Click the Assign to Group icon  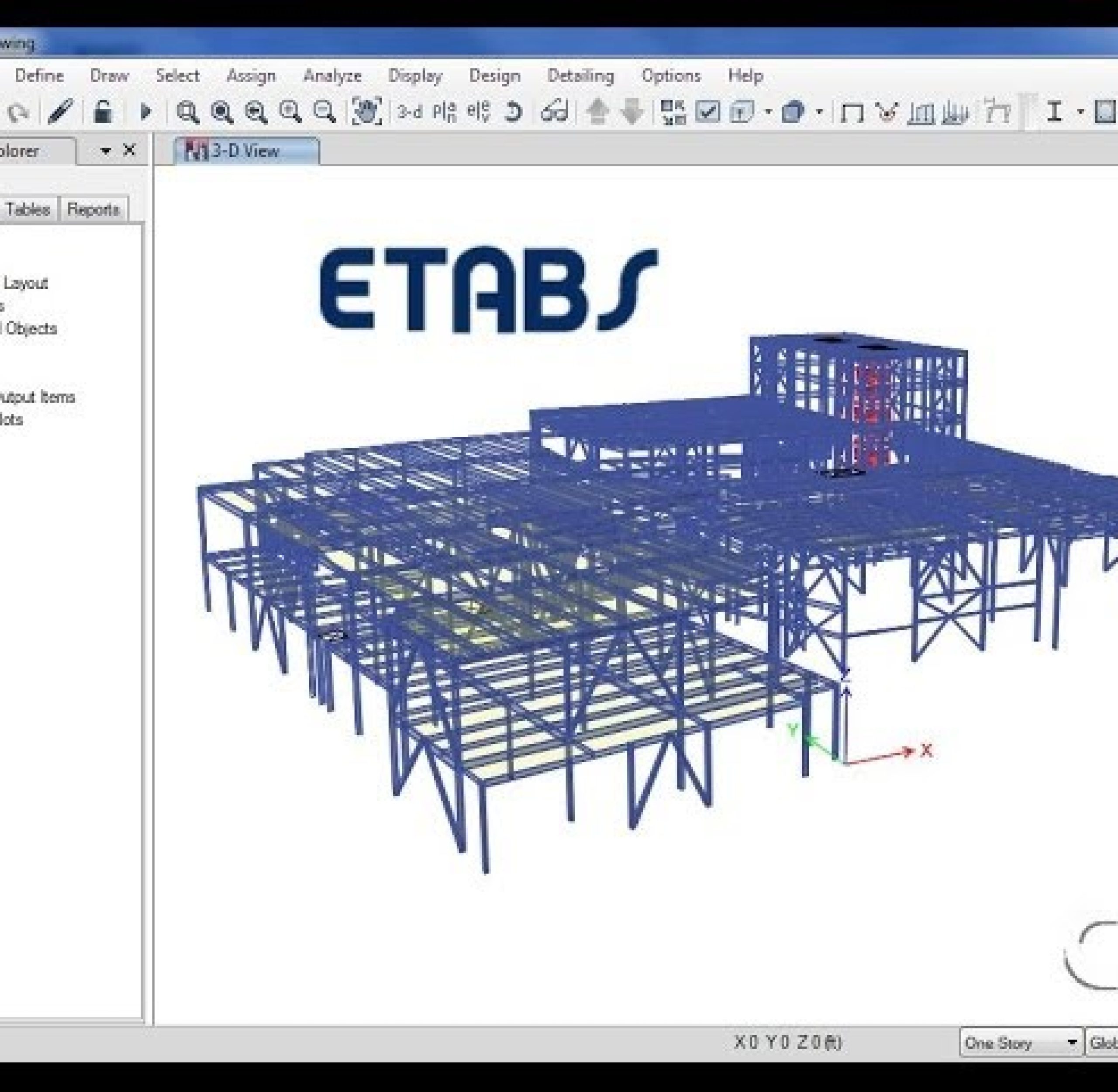click(742, 112)
